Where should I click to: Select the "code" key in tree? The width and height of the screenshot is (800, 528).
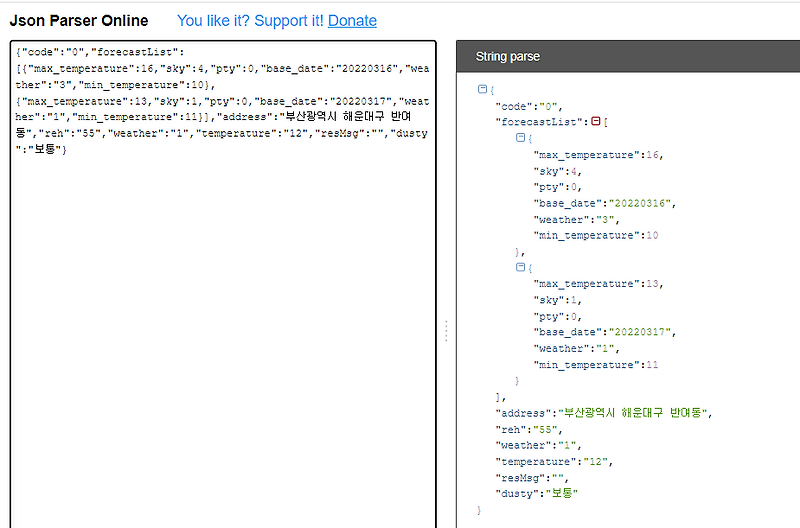click(511, 106)
